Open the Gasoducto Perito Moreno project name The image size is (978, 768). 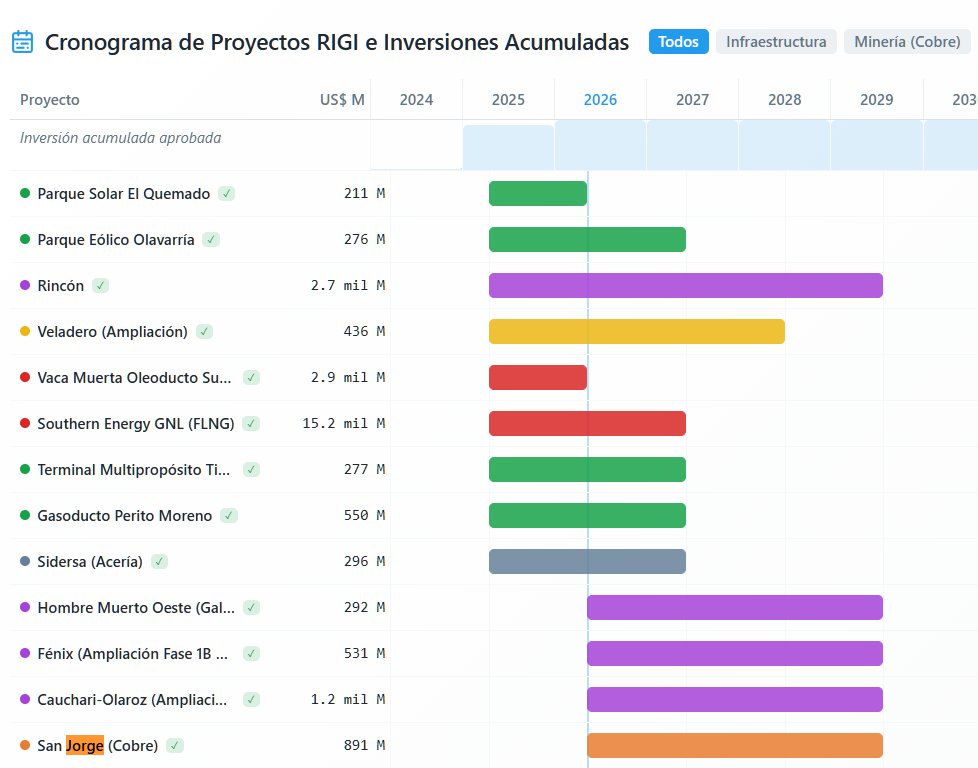(x=125, y=515)
